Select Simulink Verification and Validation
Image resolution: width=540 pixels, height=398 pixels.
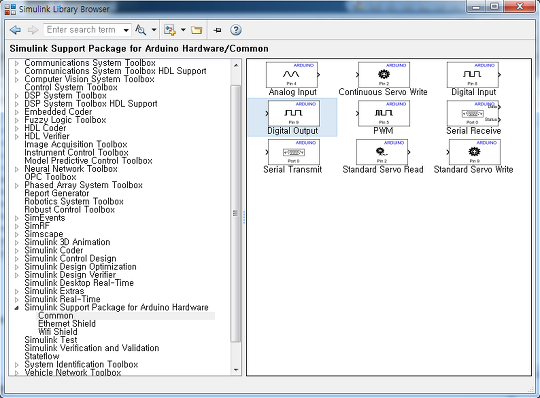92,348
